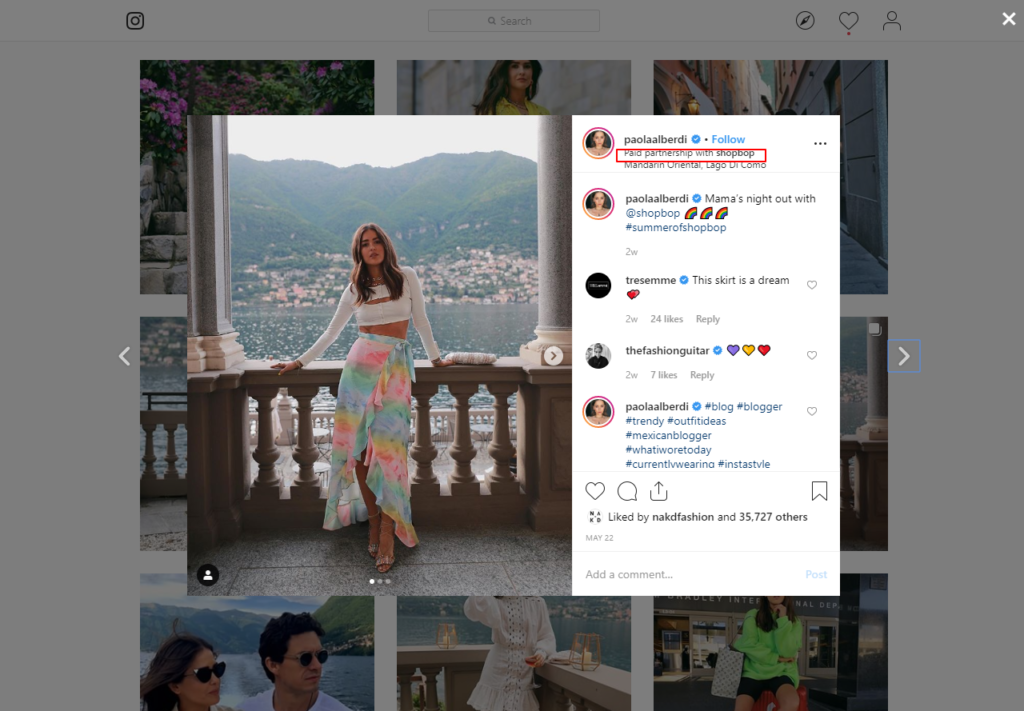Screen dimensions: 1024x711
Task: Close the post overlay with X
Action: click(x=1009, y=19)
